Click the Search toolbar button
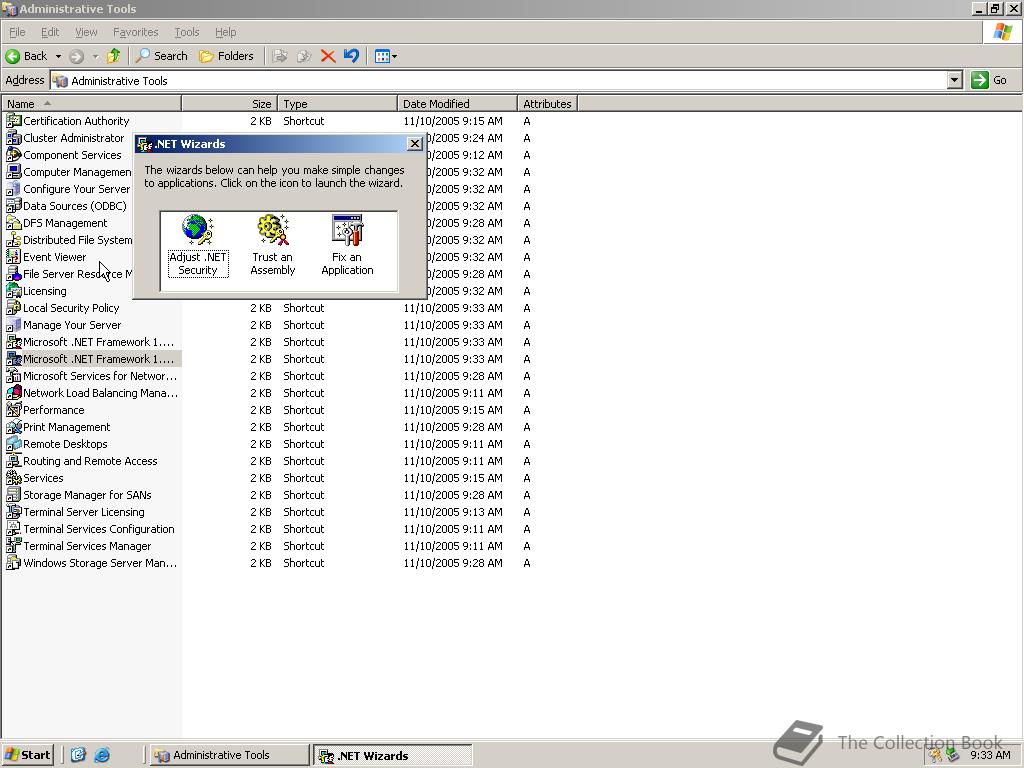The height and width of the screenshot is (768, 1024). 161,56
